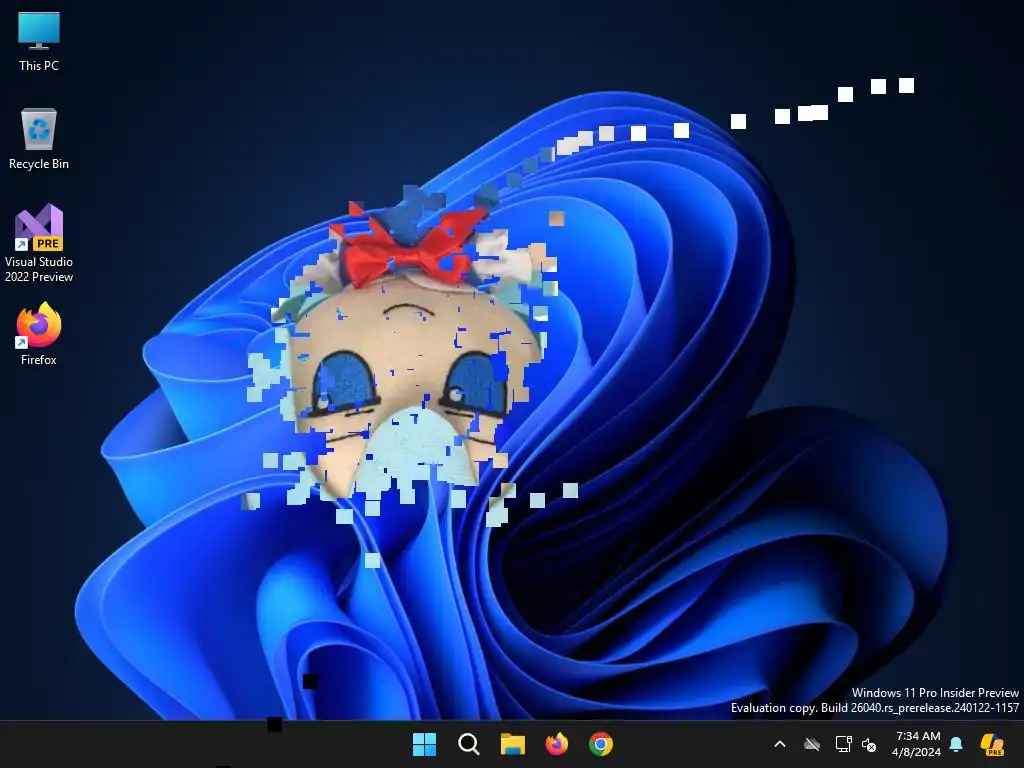Open the Windows Start menu
Screen dimensions: 1024x768
click(x=424, y=744)
